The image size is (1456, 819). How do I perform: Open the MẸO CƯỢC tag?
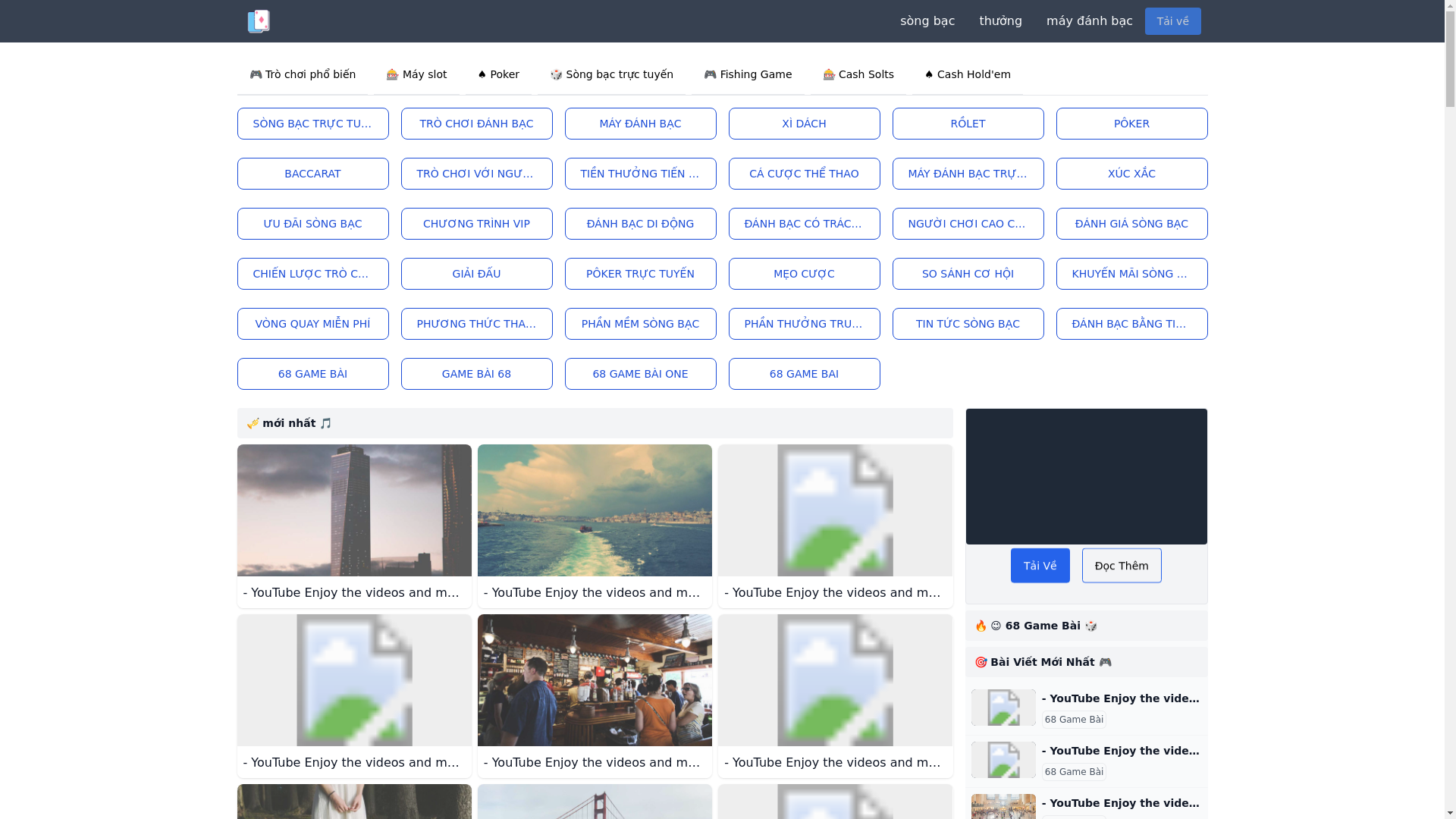(x=804, y=274)
